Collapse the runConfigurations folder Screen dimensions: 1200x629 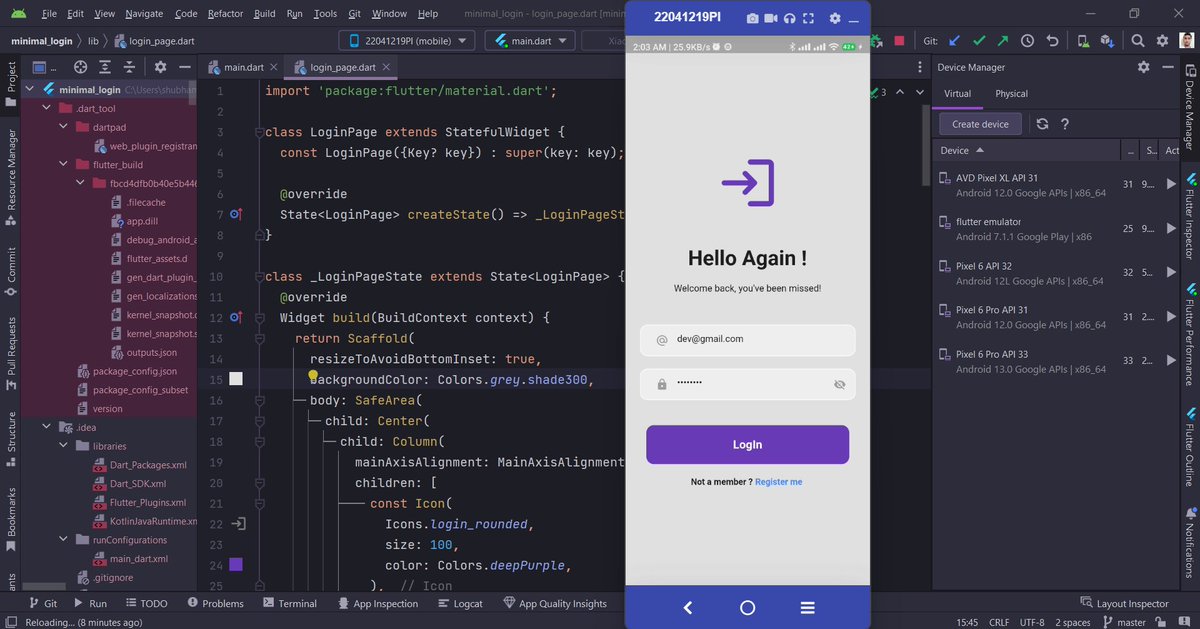point(64,540)
